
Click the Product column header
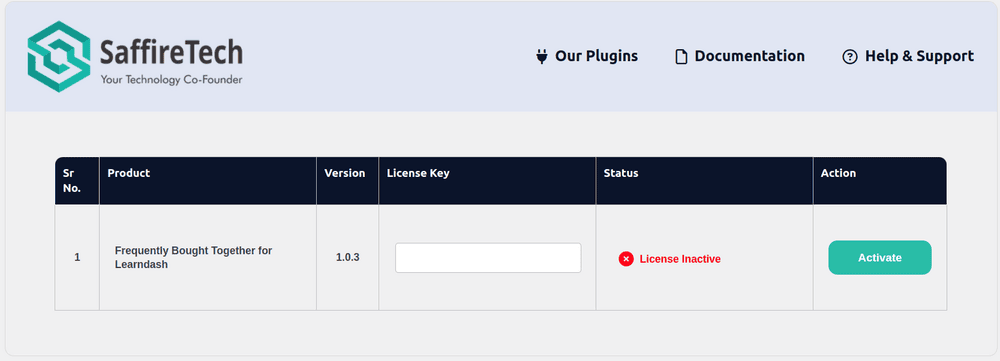tap(129, 173)
